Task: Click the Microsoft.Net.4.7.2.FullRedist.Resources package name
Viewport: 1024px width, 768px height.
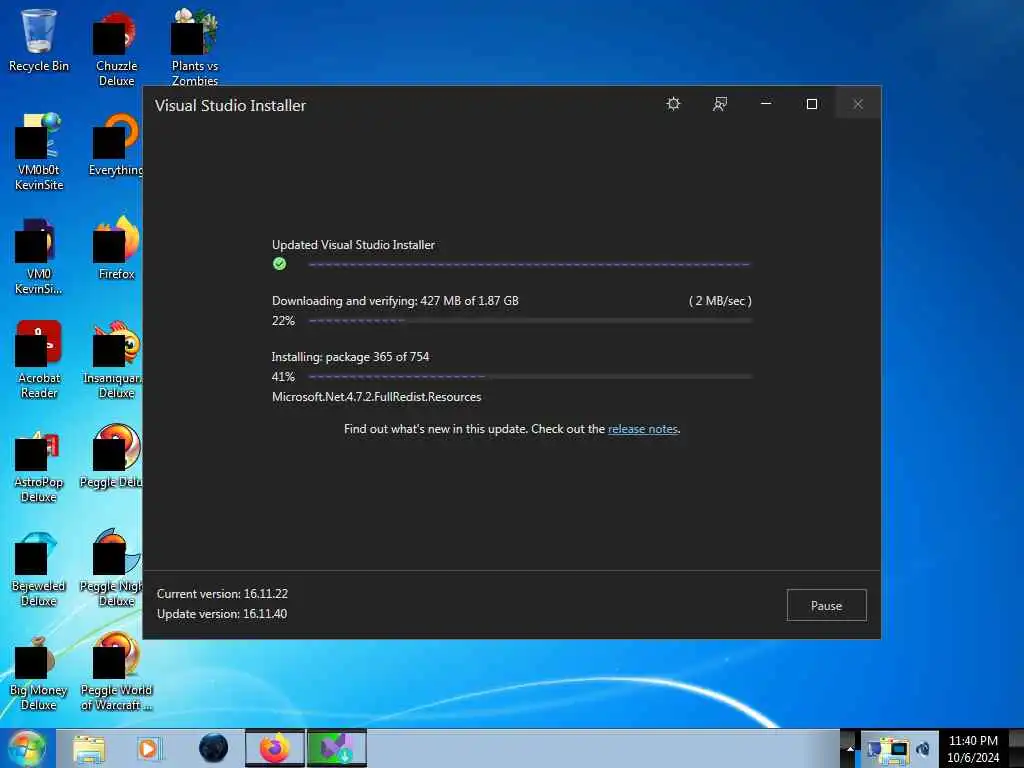Action: click(376, 397)
